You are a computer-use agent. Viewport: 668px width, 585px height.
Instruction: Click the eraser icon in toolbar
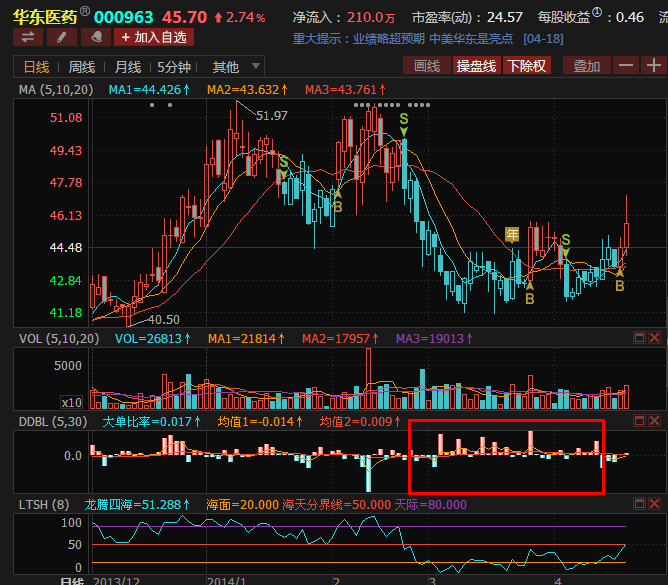pos(95,37)
